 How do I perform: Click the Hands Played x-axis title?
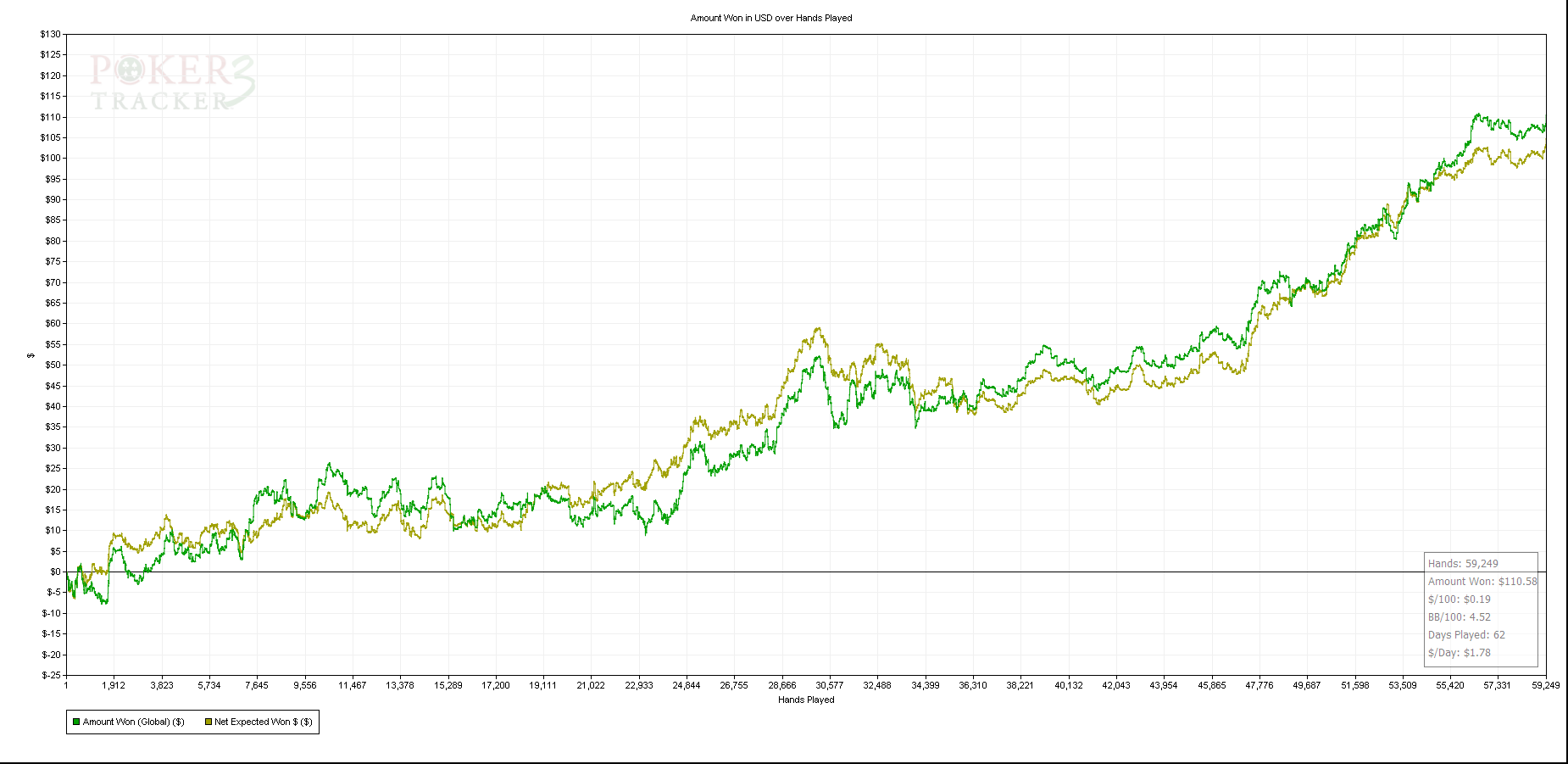click(805, 700)
